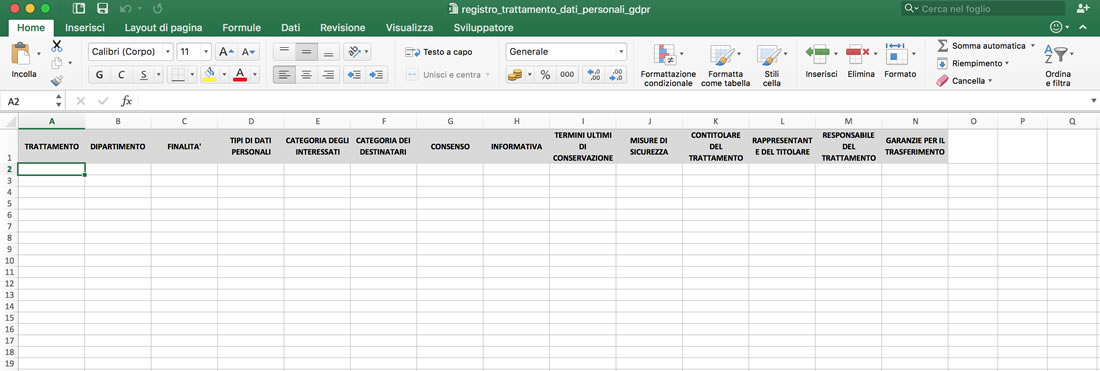Image resolution: width=1100 pixels, height=371 pixels.
Task: Toggle italic C formatting
Action: (x=121, y=74)
